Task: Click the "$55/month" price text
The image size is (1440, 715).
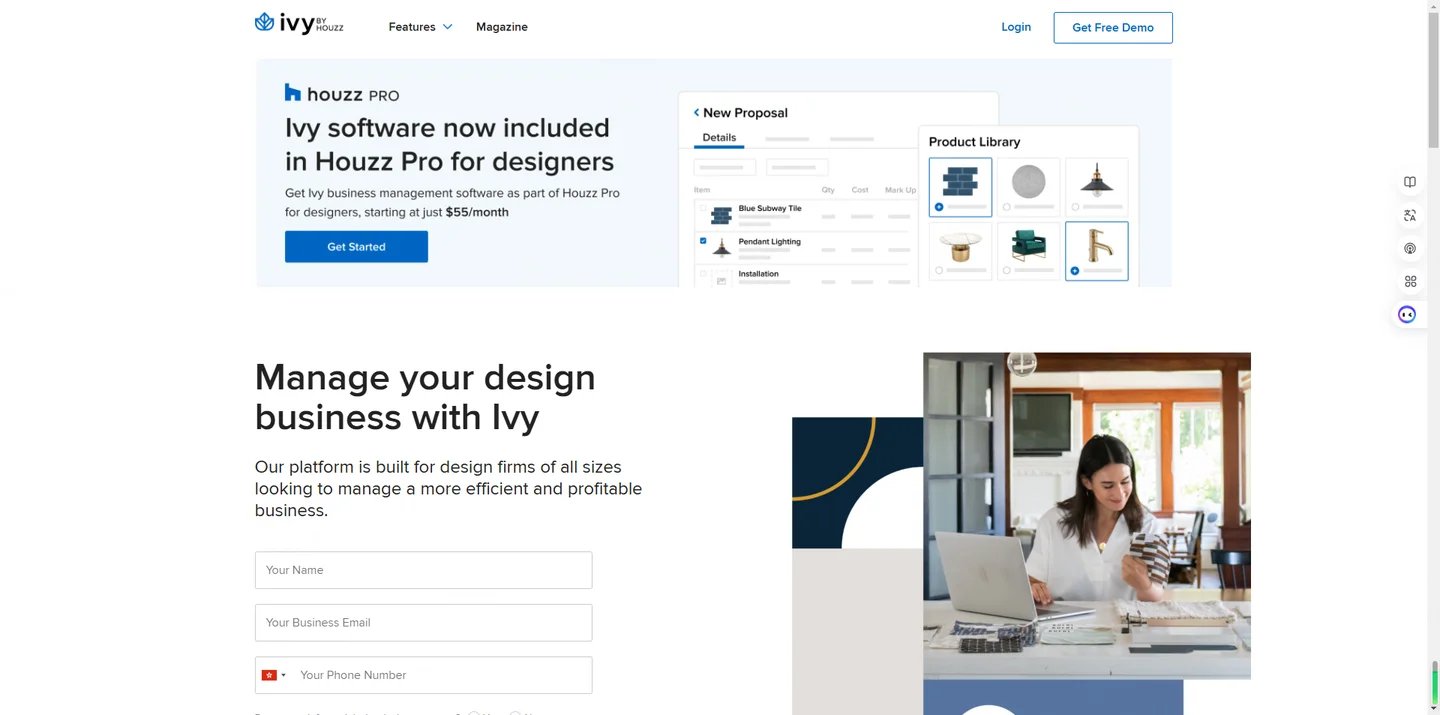Action: pos(477,212)
